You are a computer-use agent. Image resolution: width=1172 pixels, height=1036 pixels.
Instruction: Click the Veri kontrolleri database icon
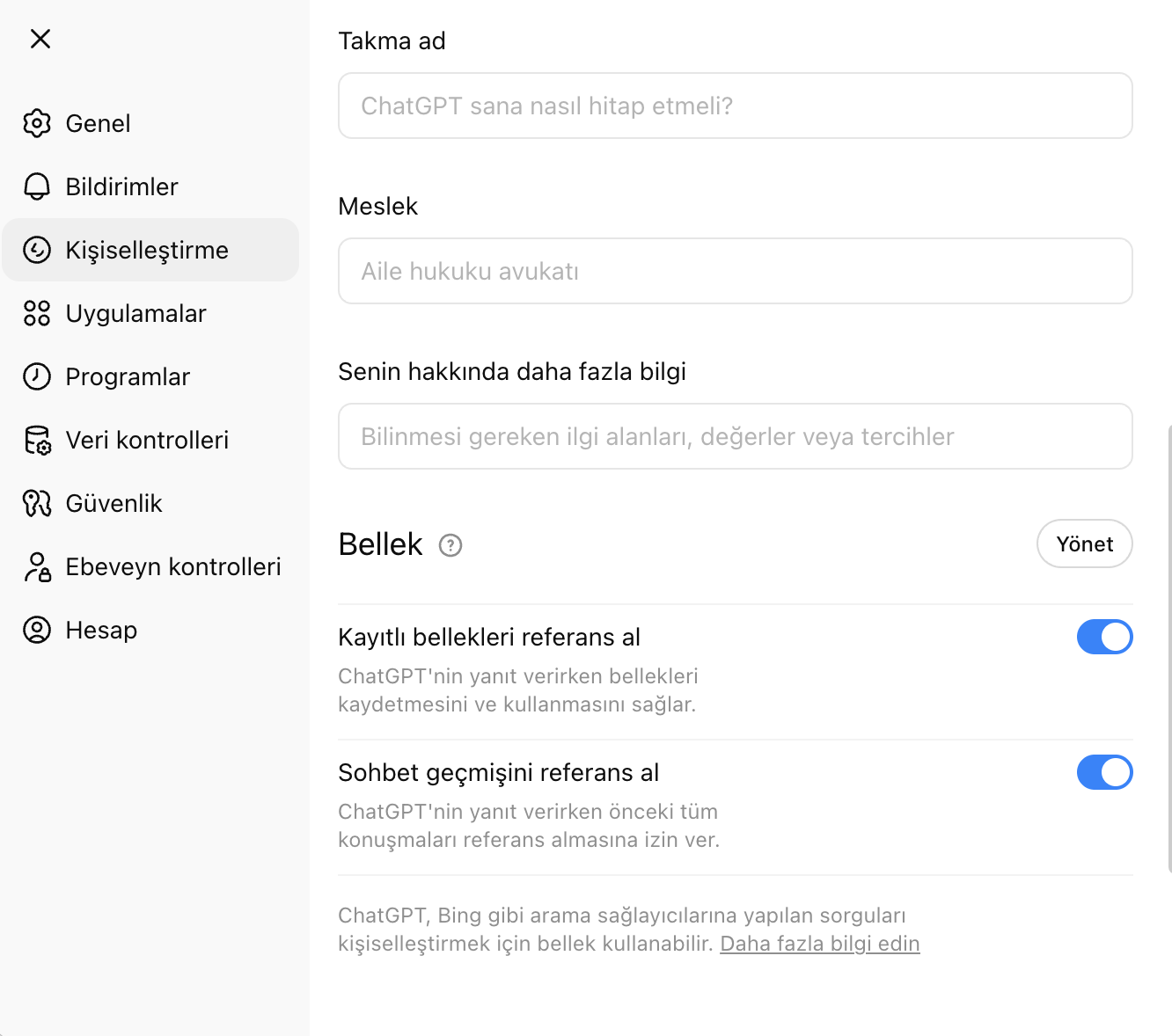click(x=37, y=440)
